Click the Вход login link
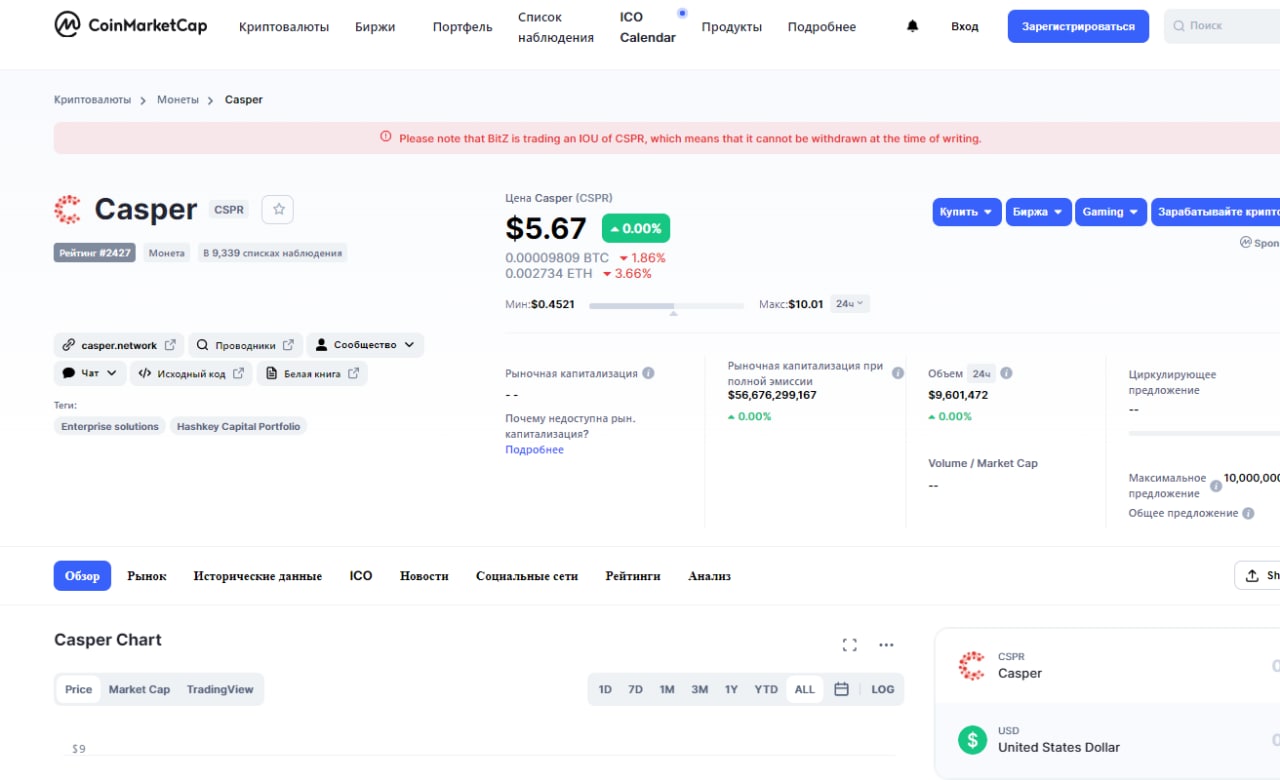The image size is (1280, 780). [x=965, y=26]
